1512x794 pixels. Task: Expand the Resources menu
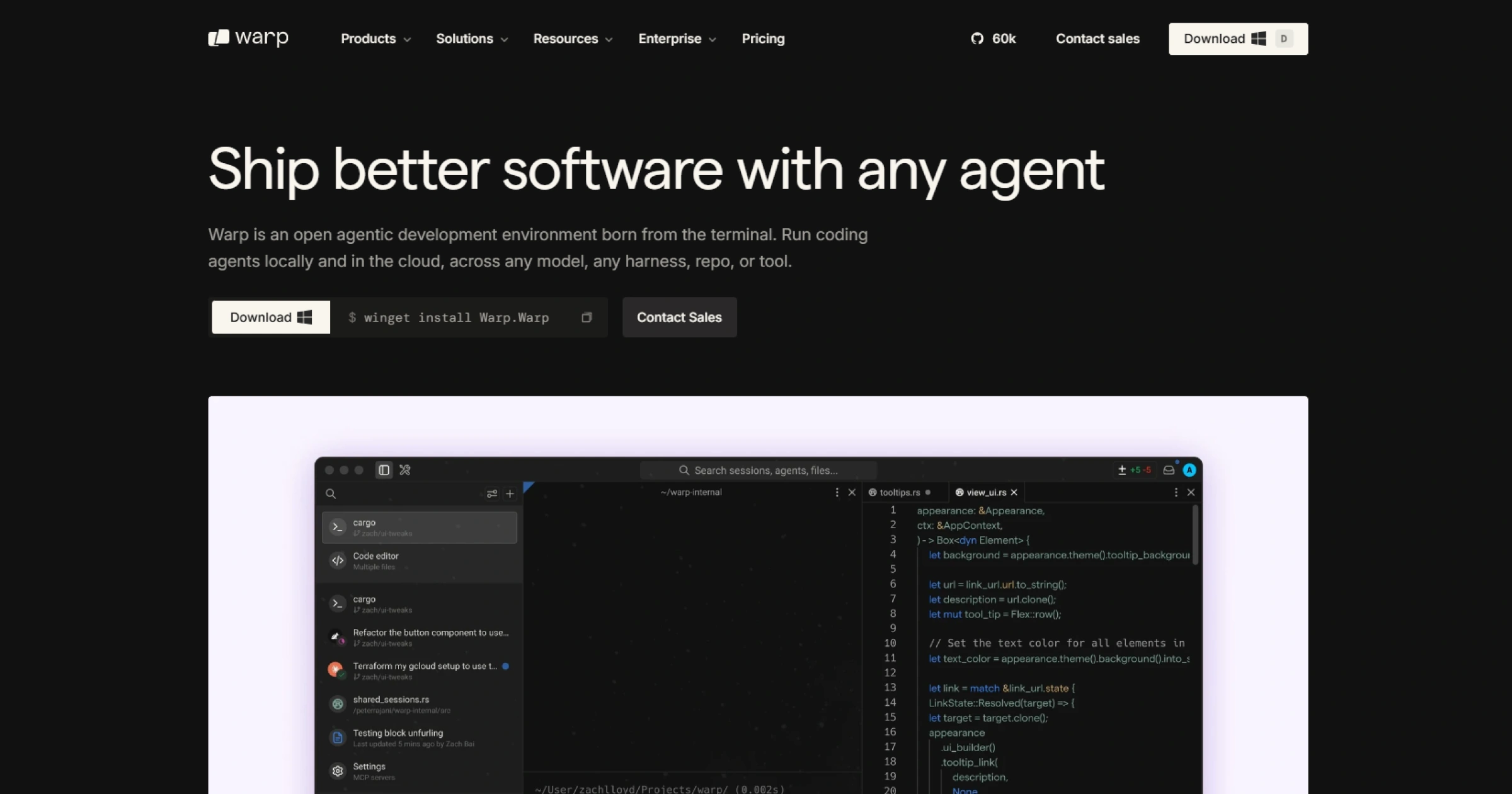point(573,38)
